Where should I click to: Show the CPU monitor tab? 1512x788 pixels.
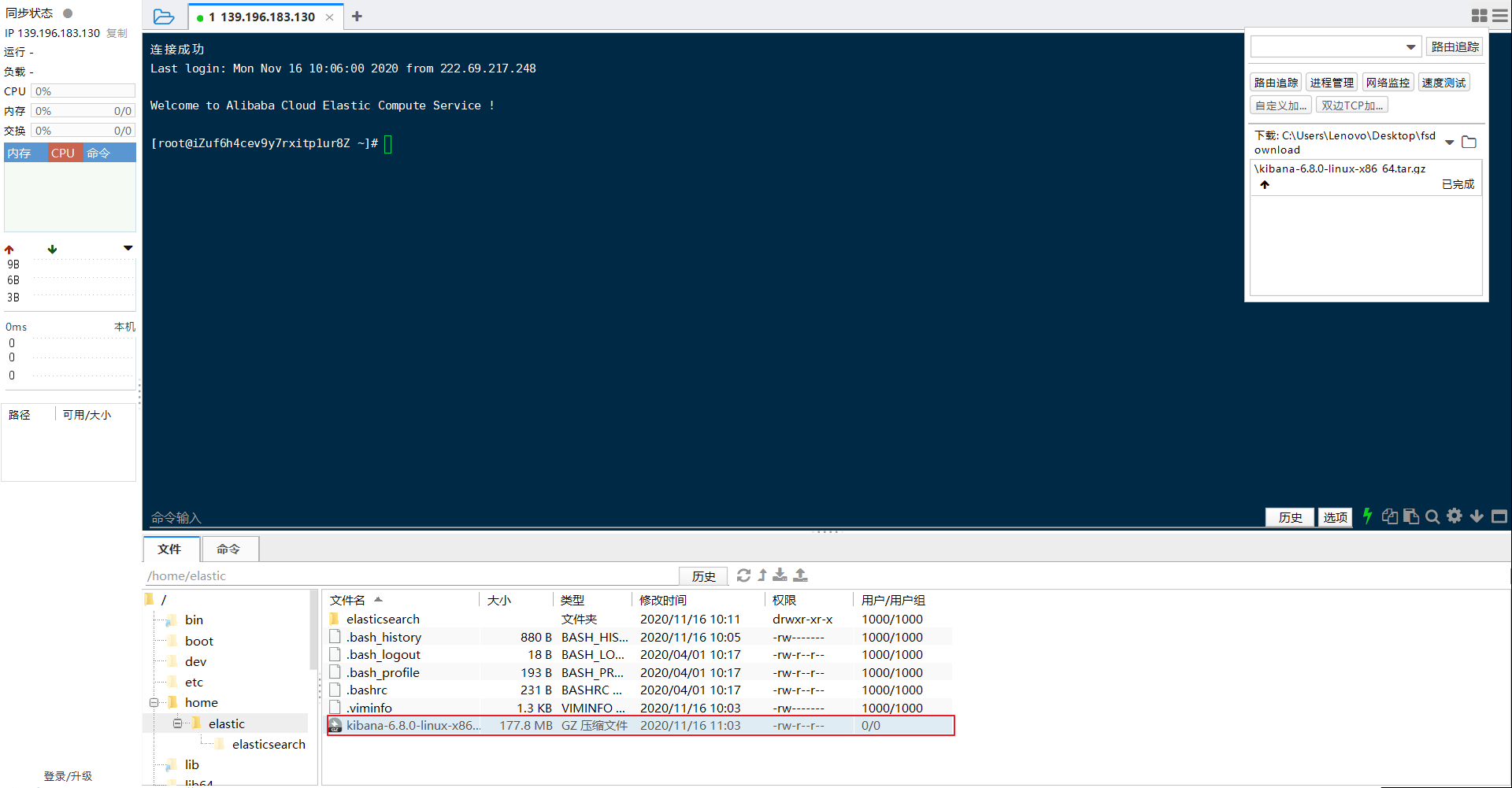64,153
